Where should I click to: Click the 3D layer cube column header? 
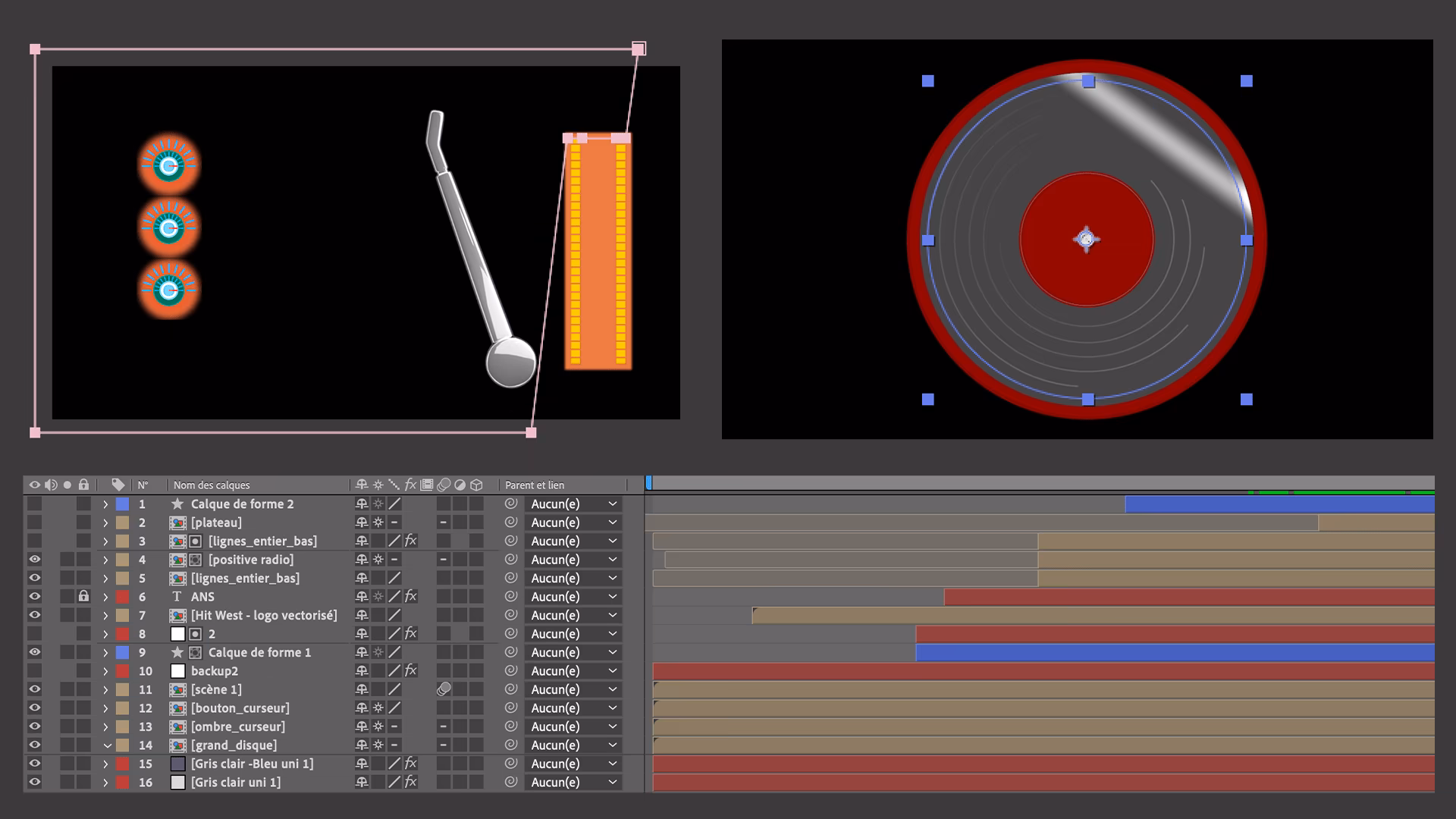476,485
